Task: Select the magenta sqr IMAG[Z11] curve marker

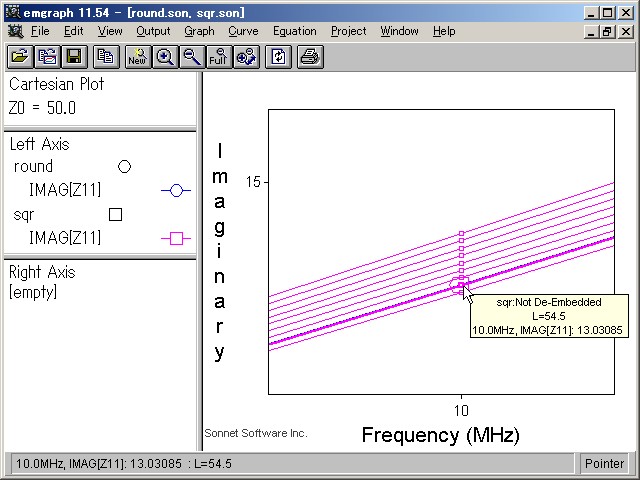Action: coord(176,238)
